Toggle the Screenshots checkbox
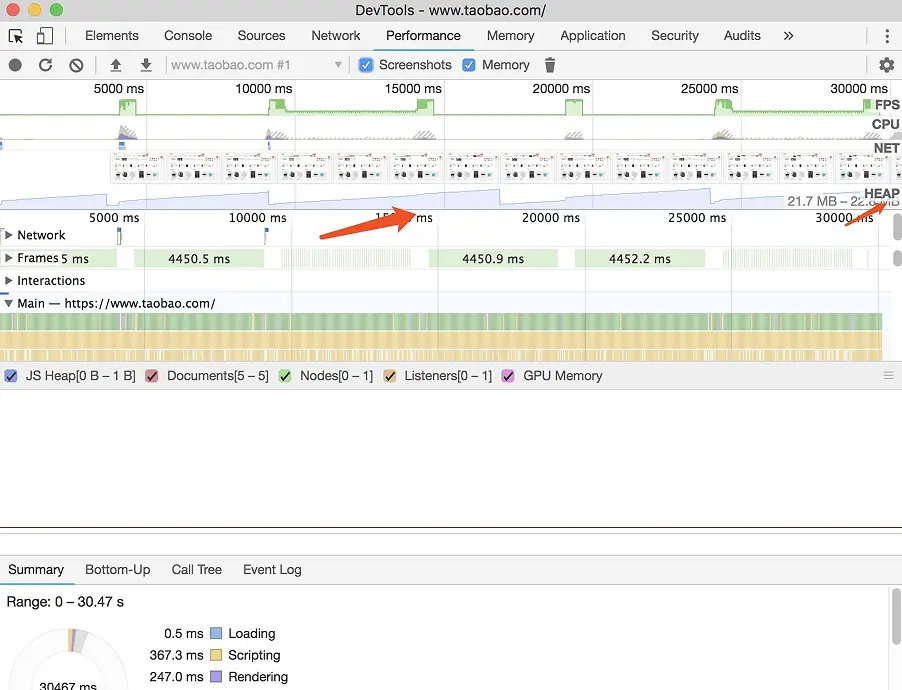 coord(365,65)
